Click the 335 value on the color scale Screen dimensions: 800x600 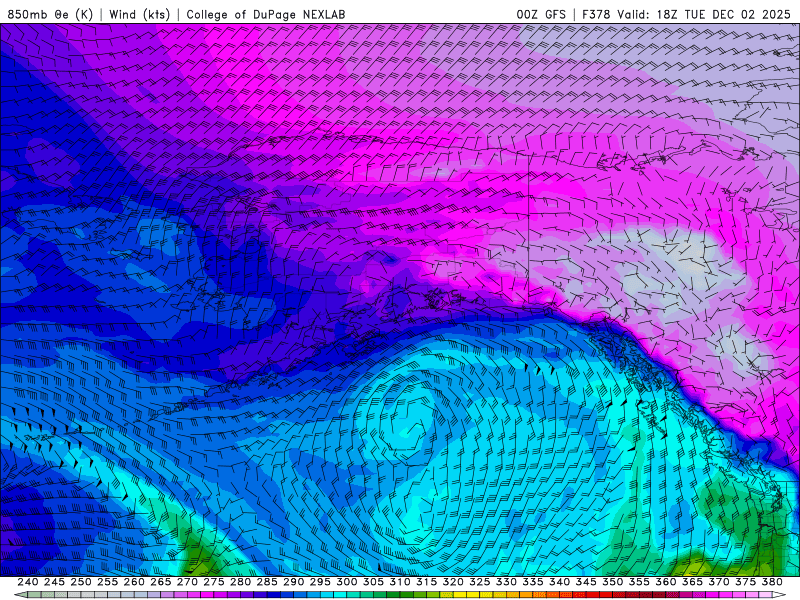(x=533, y=582)
